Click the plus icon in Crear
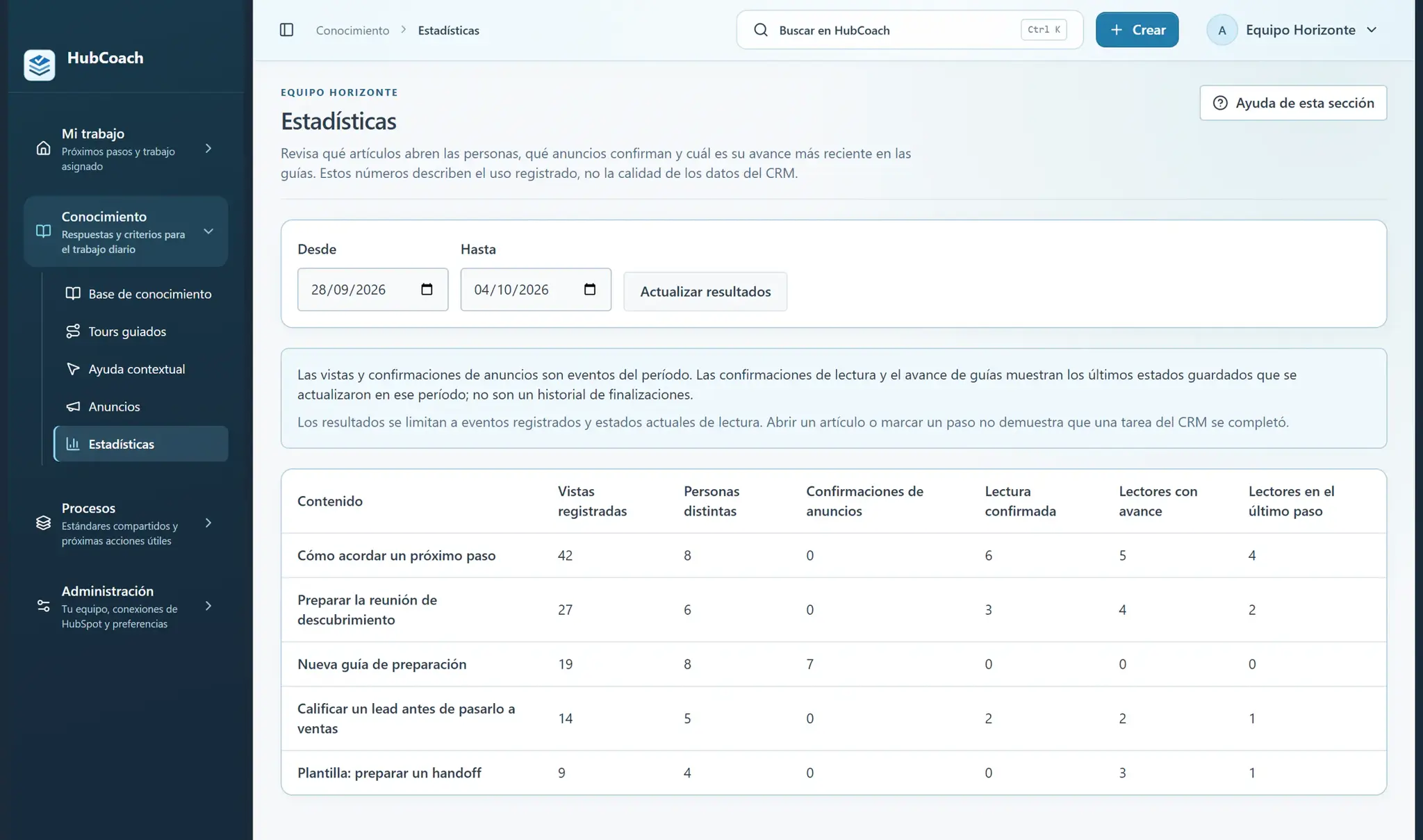Viewport: 1423px width, 840px height. click(x=1117, y=30)
